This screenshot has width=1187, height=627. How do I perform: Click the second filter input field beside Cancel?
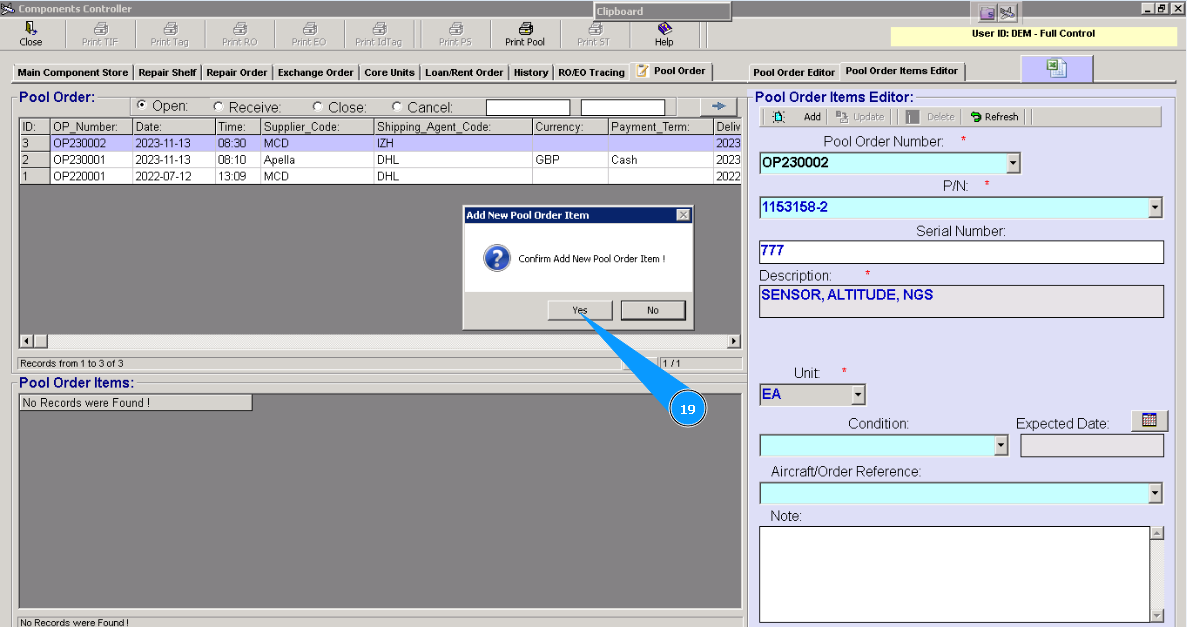click(622, 108)
